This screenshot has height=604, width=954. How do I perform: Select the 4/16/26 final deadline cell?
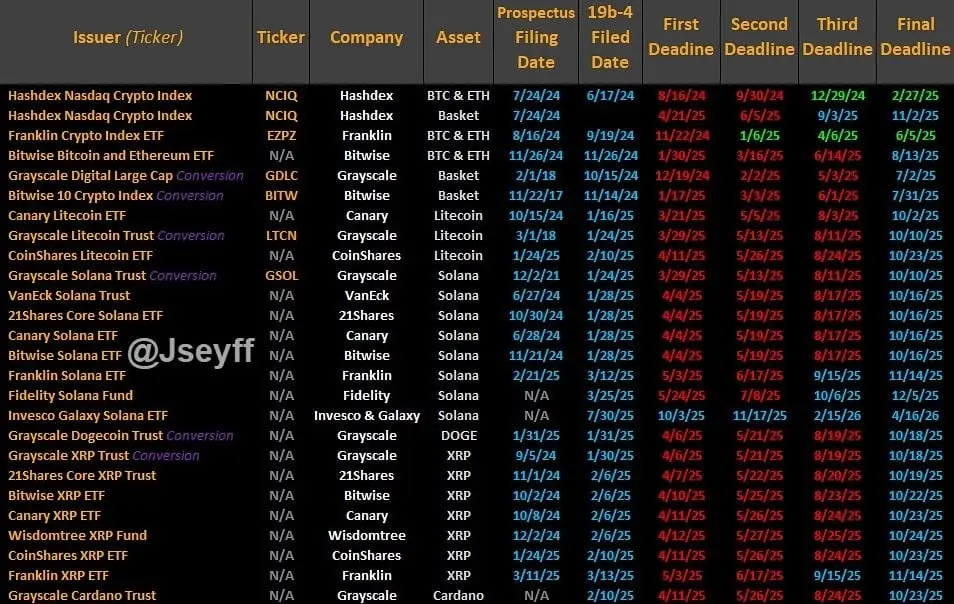915,415
